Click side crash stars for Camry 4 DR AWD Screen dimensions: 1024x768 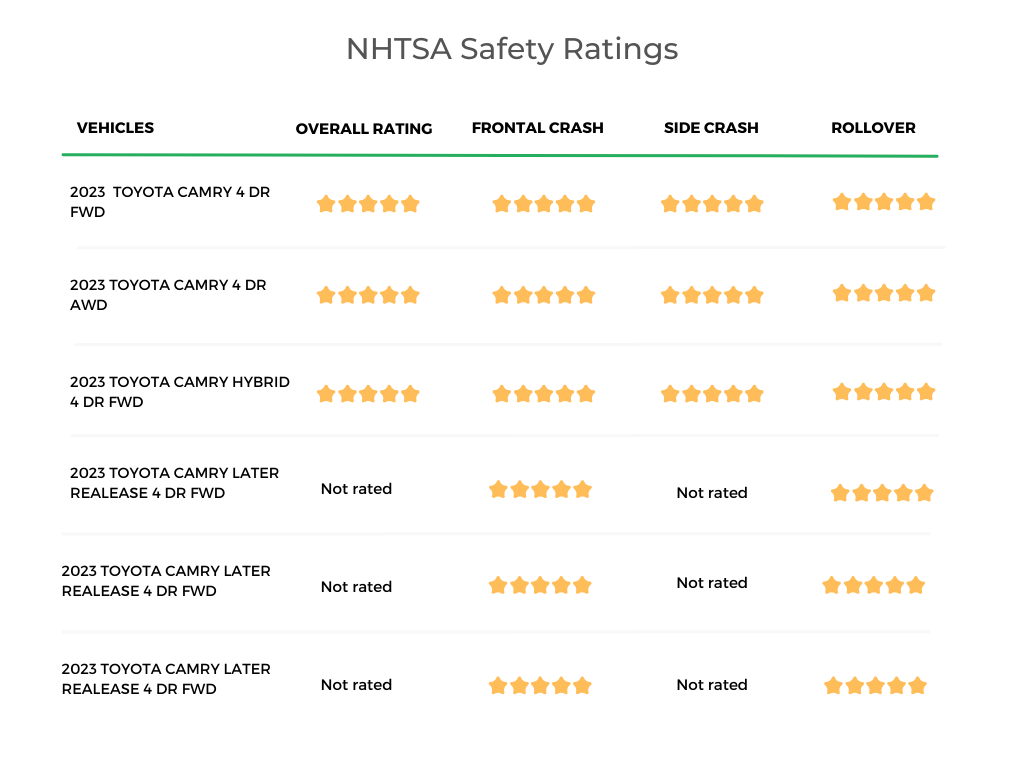[712, 295]
